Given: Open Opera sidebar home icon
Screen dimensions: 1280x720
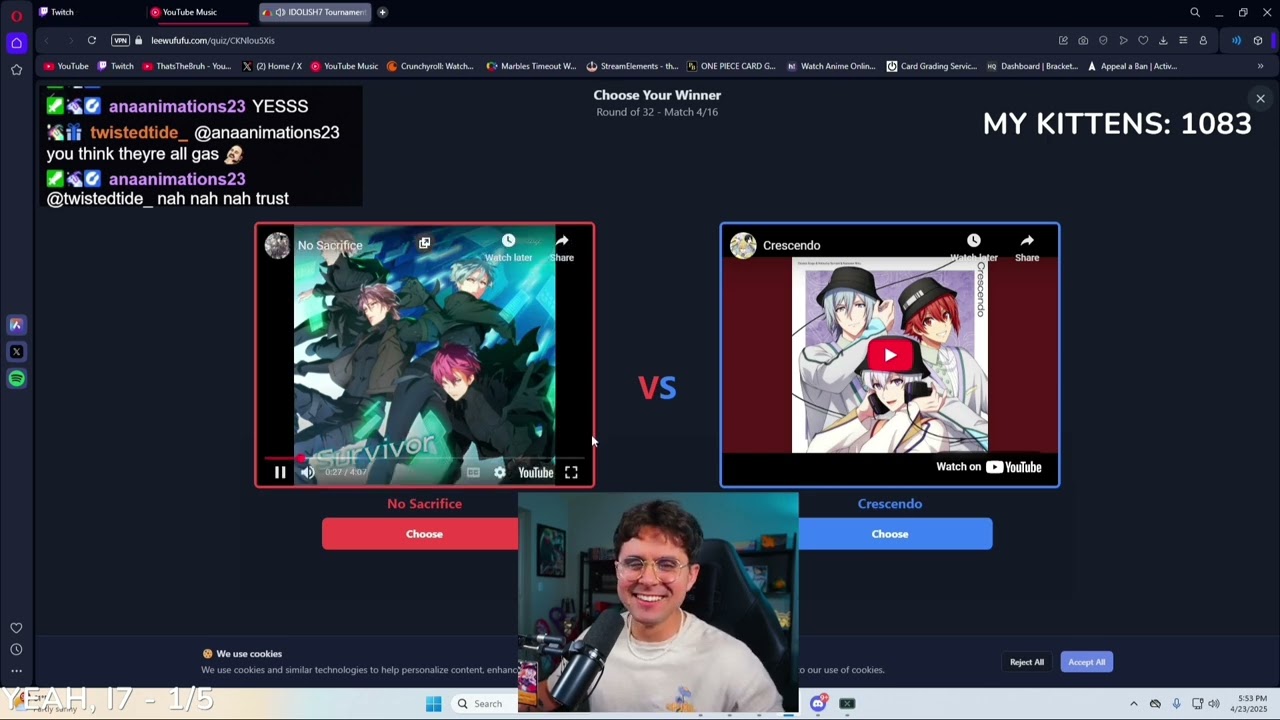Looking at the screenshot, I should click(16, 43).
